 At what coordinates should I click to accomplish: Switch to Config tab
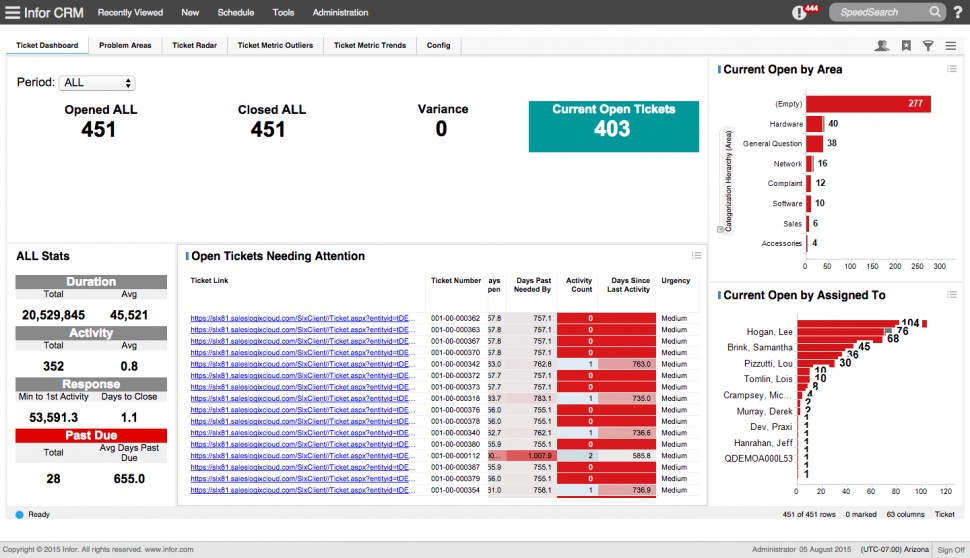[x=439, y=45]
